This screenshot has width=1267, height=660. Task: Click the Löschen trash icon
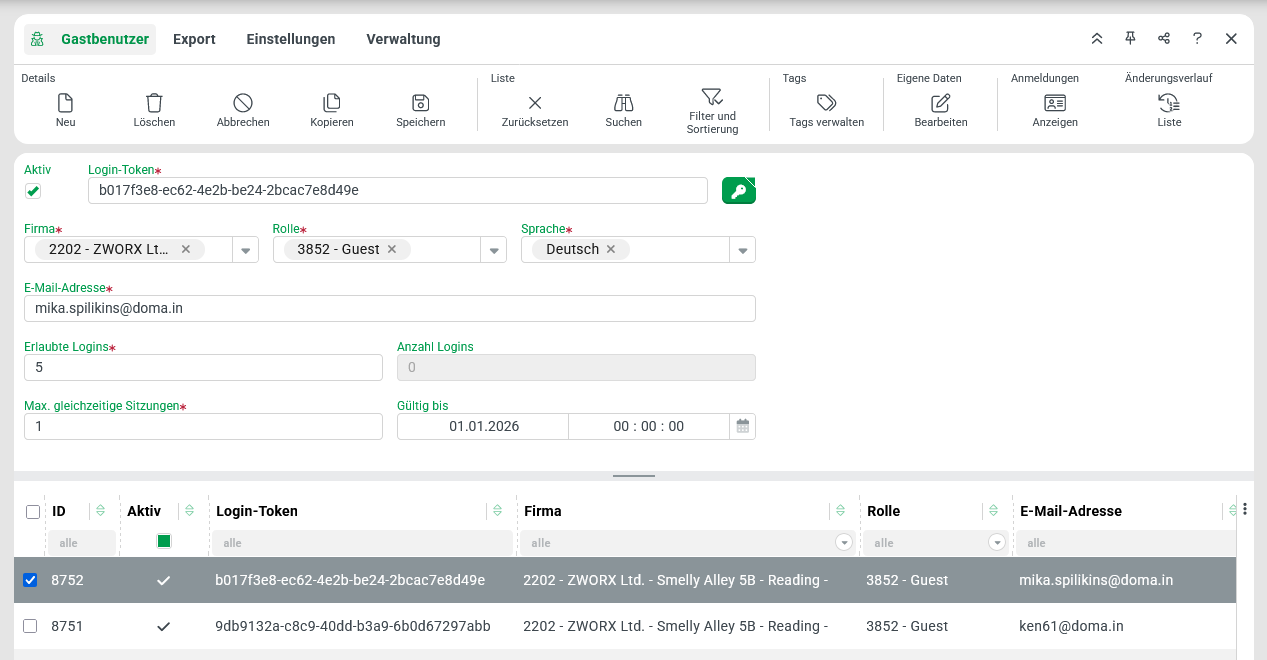(x=154, y=103)
